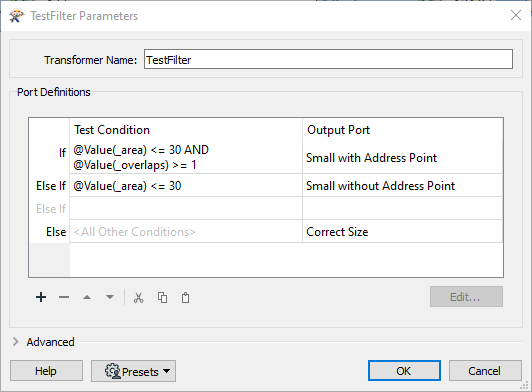This screenshot has width=532, height=392.
Task: Click the empty Else If condition row
Action: click(186, 208)
